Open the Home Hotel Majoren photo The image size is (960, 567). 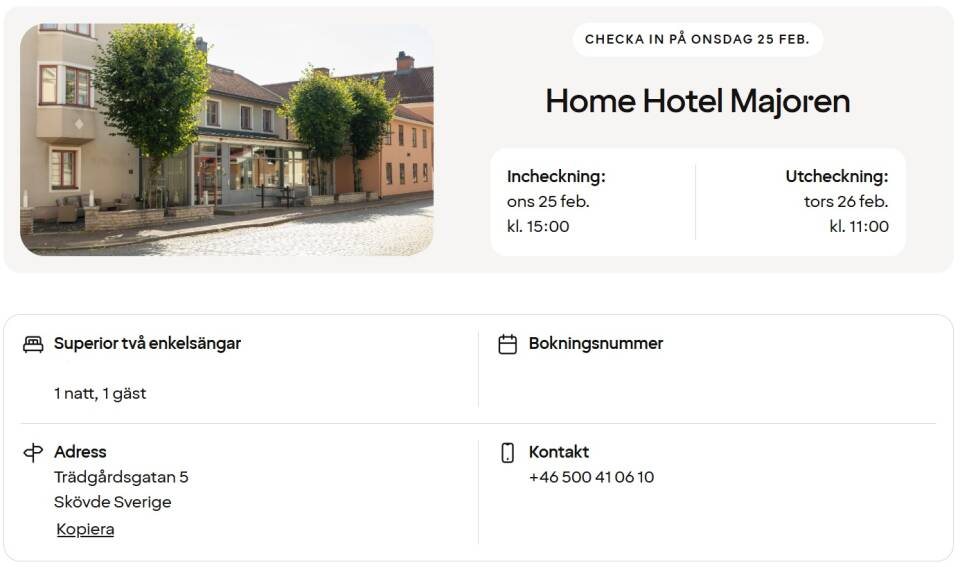226,139
